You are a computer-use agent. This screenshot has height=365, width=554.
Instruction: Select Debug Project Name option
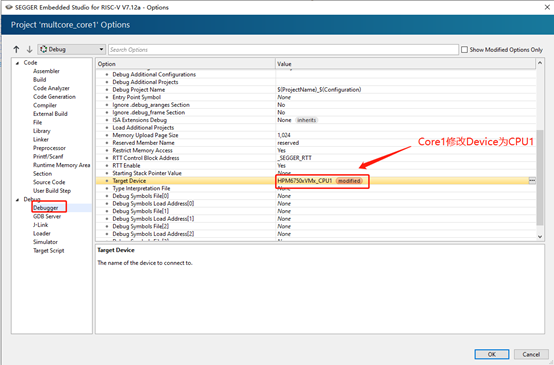tap(138, 89)
